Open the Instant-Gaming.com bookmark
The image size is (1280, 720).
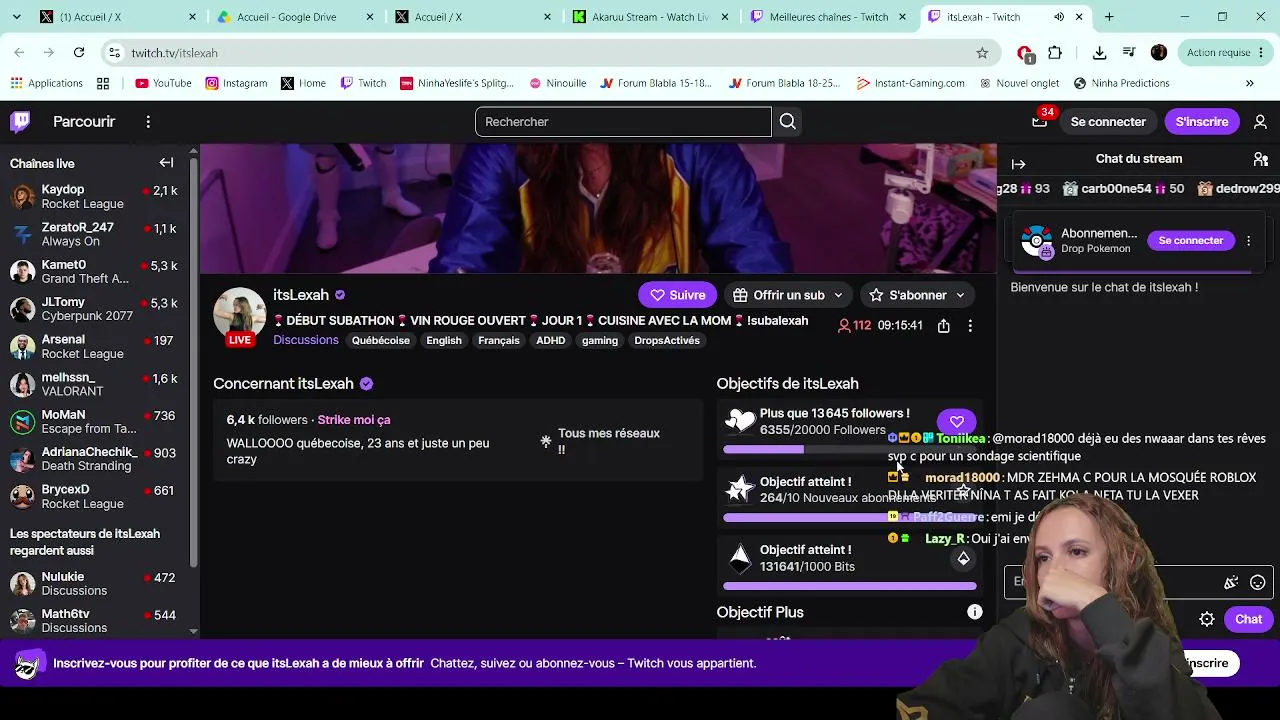point(910,84)
